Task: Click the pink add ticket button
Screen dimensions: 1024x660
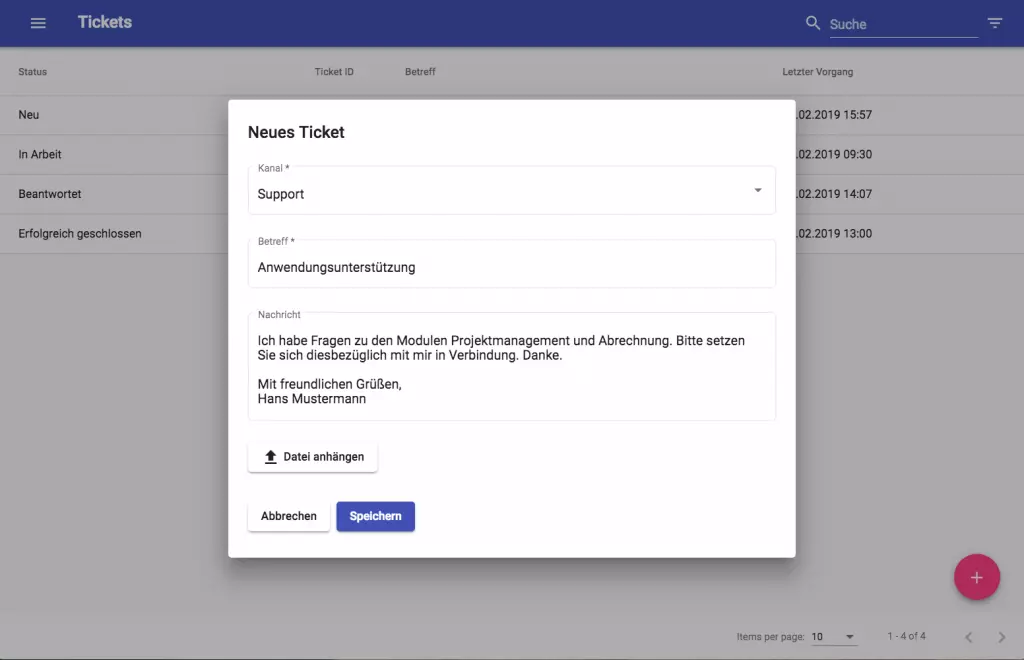Action: click(976, 577)
